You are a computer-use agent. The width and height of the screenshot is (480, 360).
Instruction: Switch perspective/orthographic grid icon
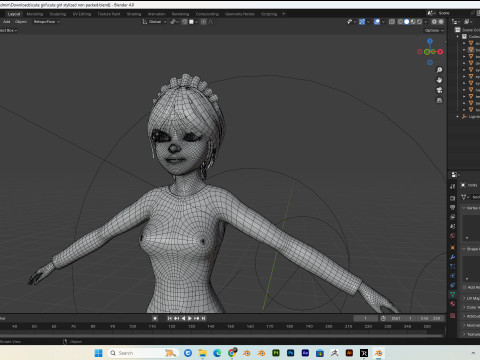[x=439, y=100]
